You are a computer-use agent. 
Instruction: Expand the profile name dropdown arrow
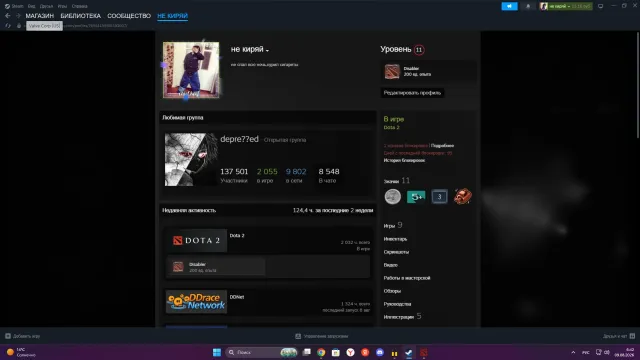267,51
